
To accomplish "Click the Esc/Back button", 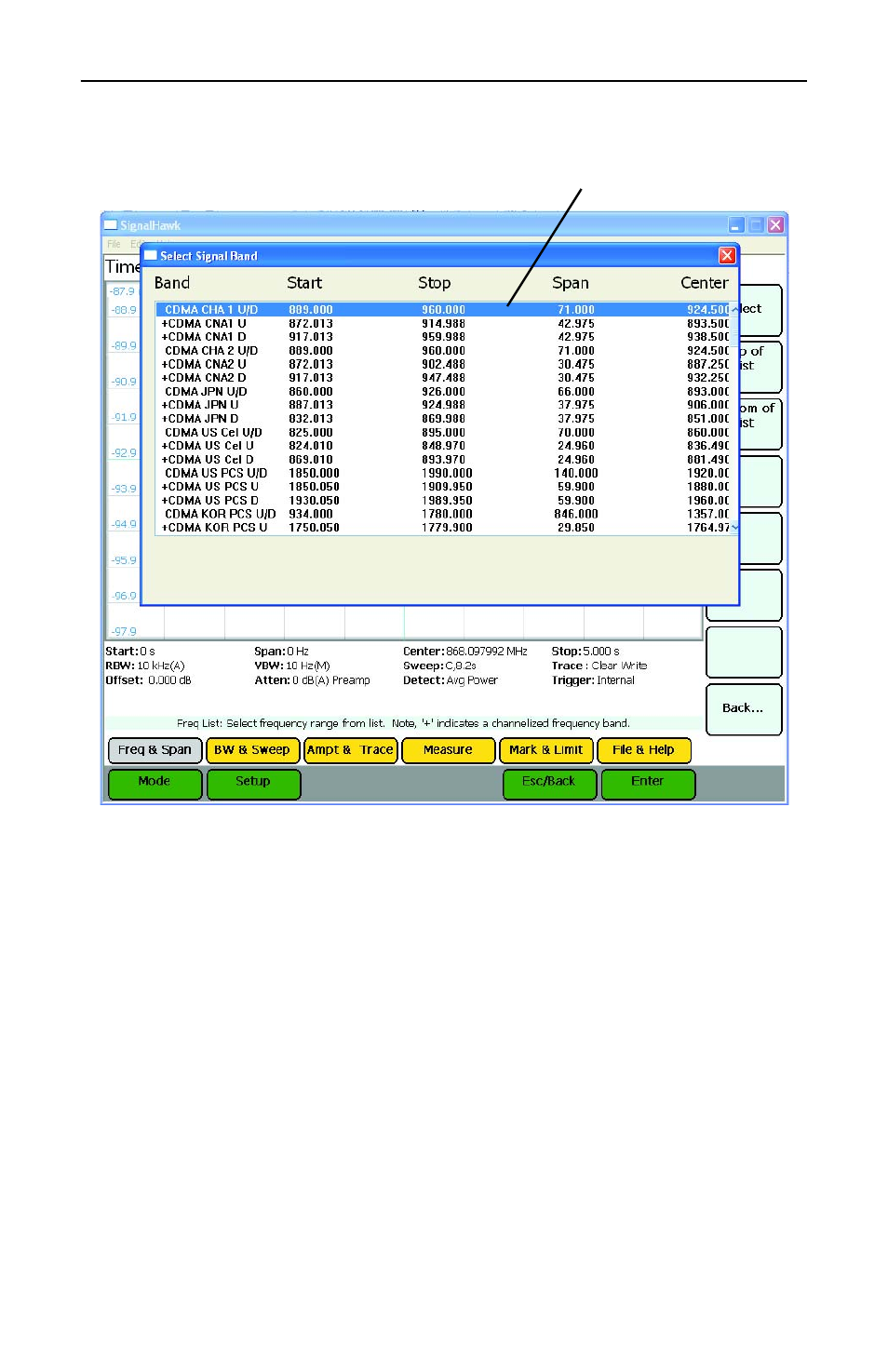I will (x=549, y=784).
